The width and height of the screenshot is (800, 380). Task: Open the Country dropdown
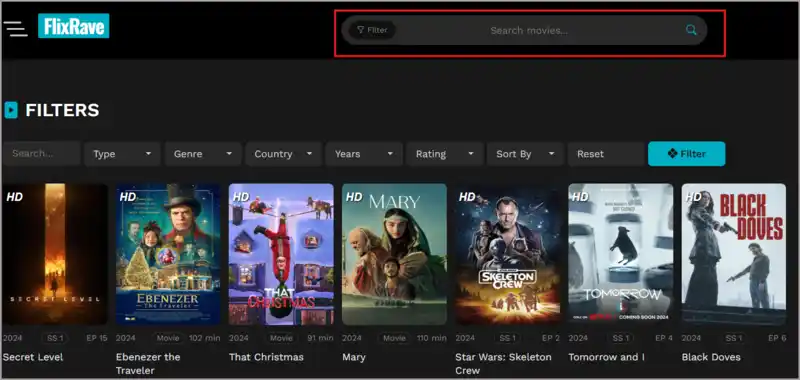click(283, 154)
